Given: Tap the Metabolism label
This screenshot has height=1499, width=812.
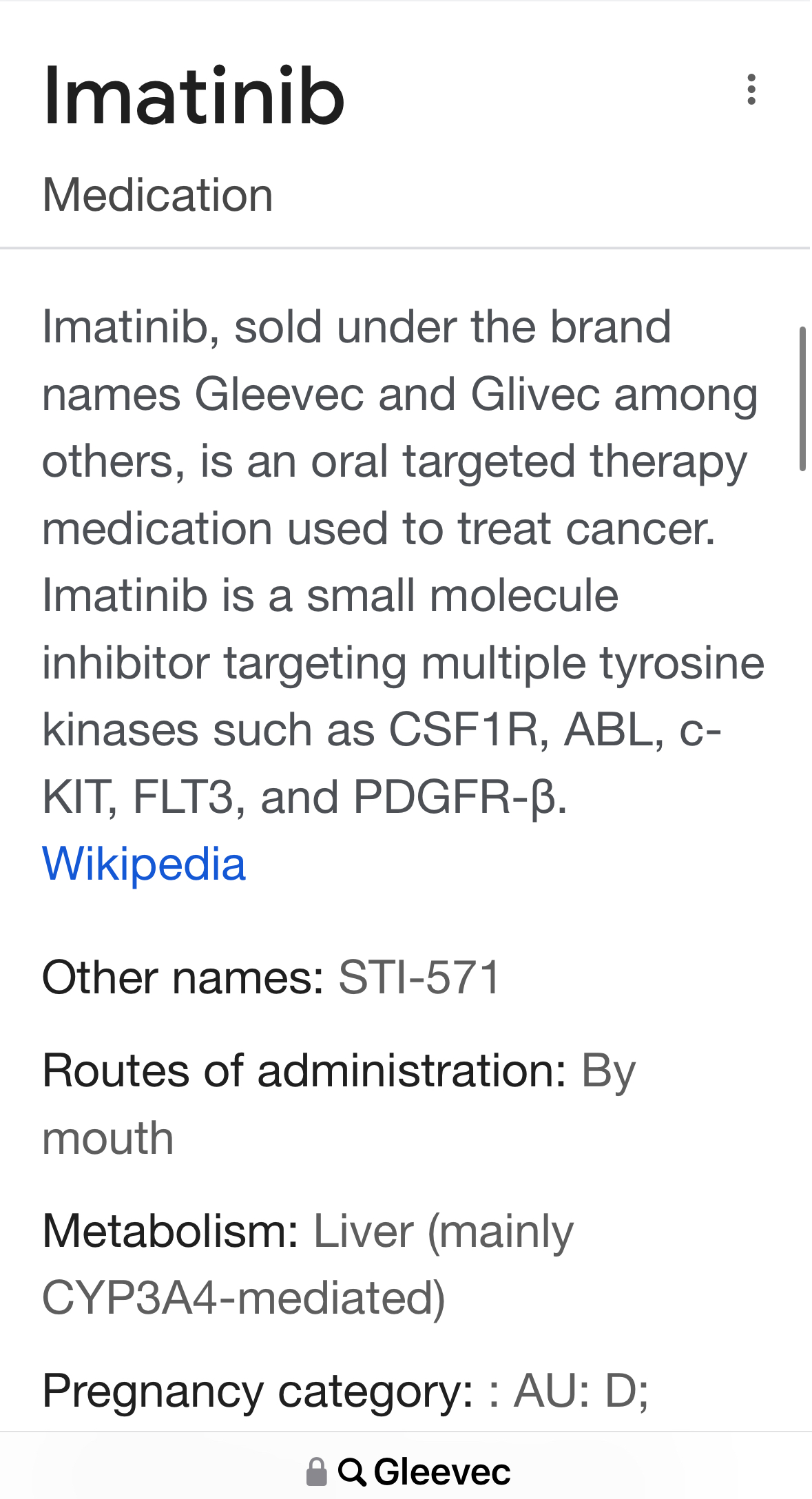Looking at the screenshot, I should coord(170,1231).
